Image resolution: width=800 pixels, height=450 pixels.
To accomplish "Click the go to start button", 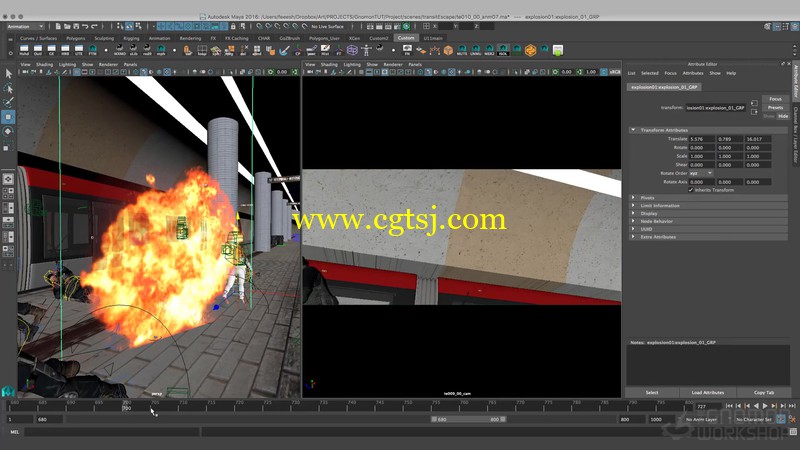I will (729, 406).
